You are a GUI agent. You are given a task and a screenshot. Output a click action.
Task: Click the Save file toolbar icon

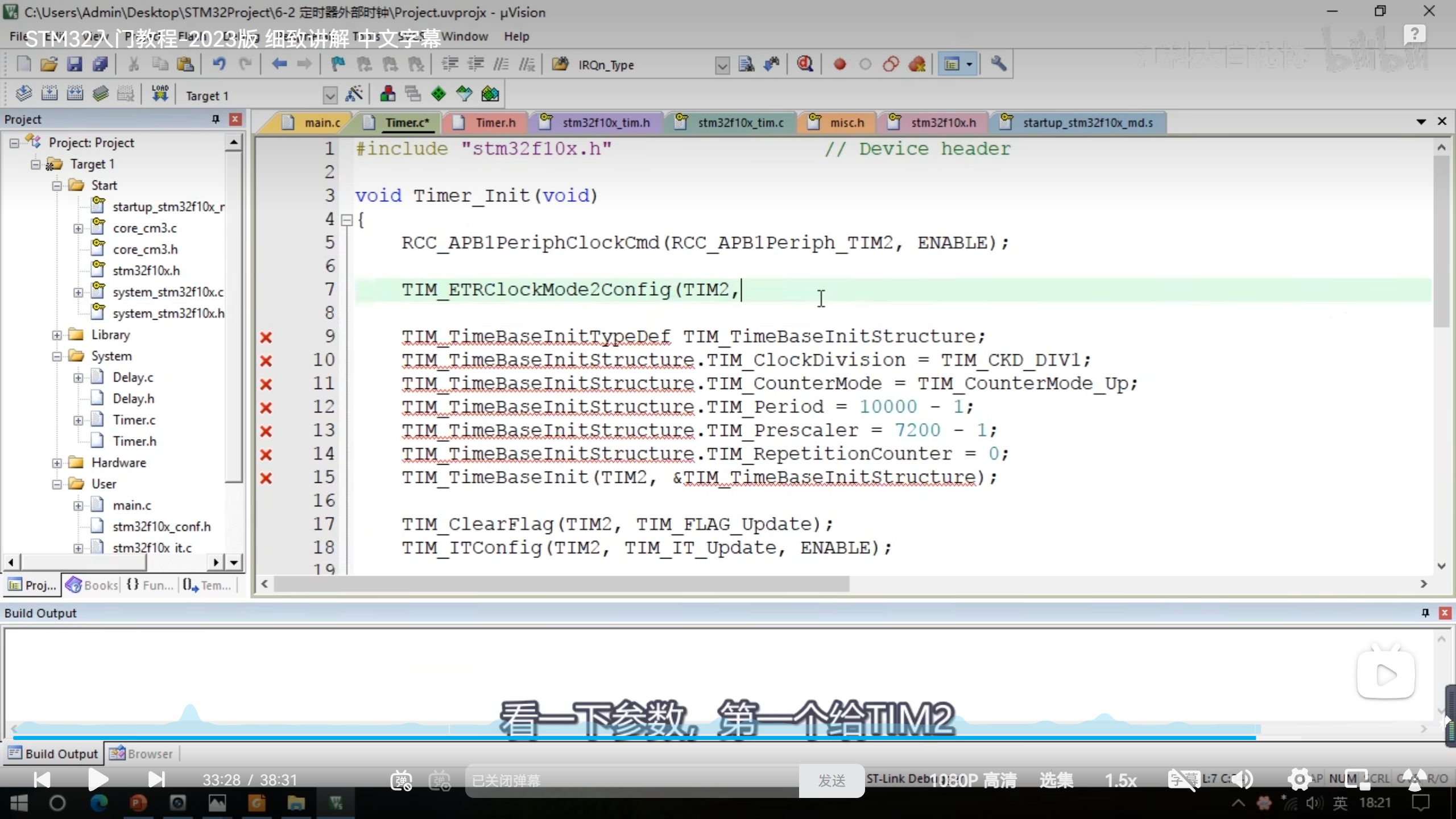[75, 64]
